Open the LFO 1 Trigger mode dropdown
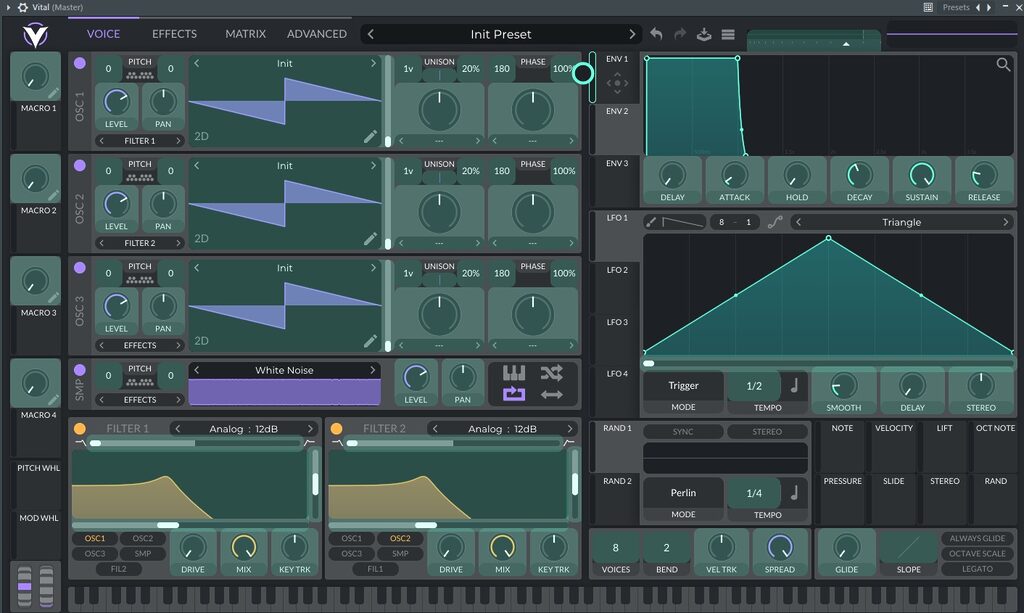This screenshot has width=1024, height=613. click(x=683, y=386)
